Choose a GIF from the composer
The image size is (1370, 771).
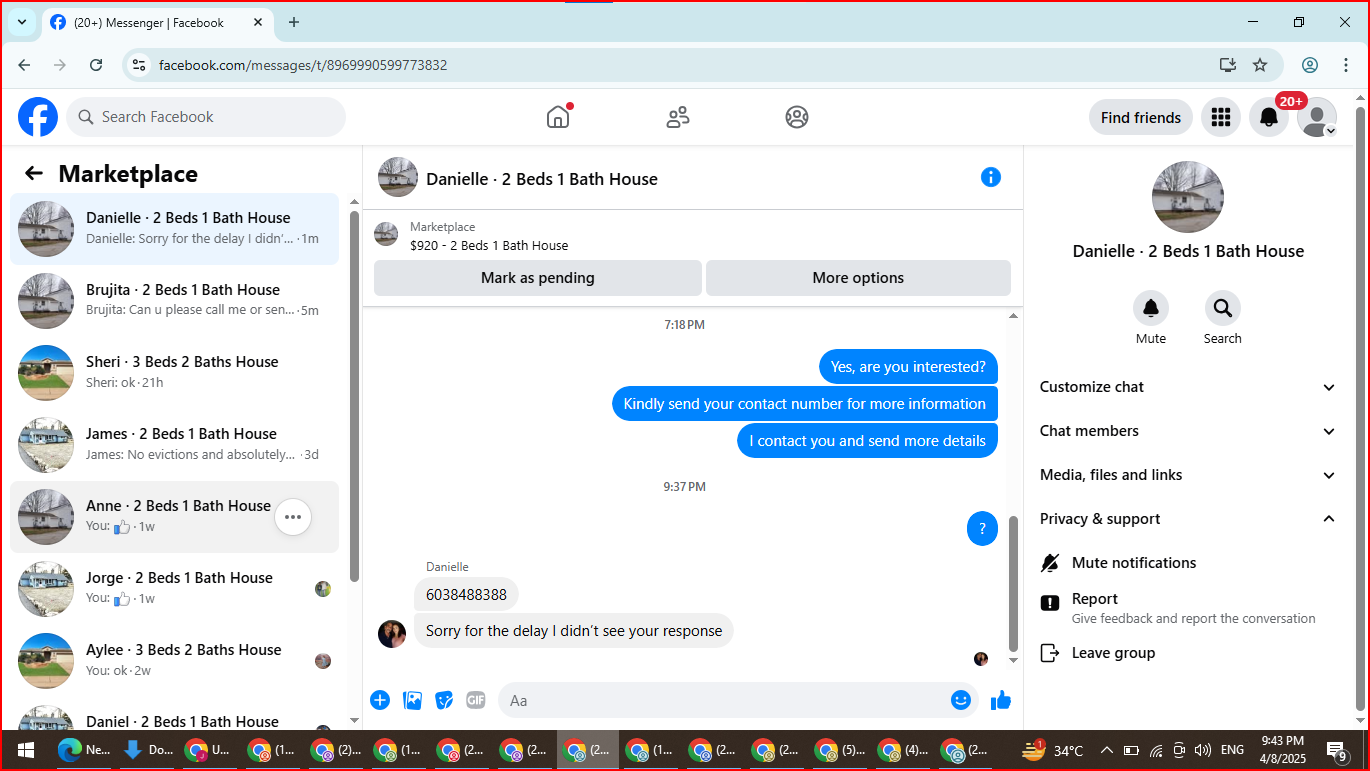pos(476,700)
